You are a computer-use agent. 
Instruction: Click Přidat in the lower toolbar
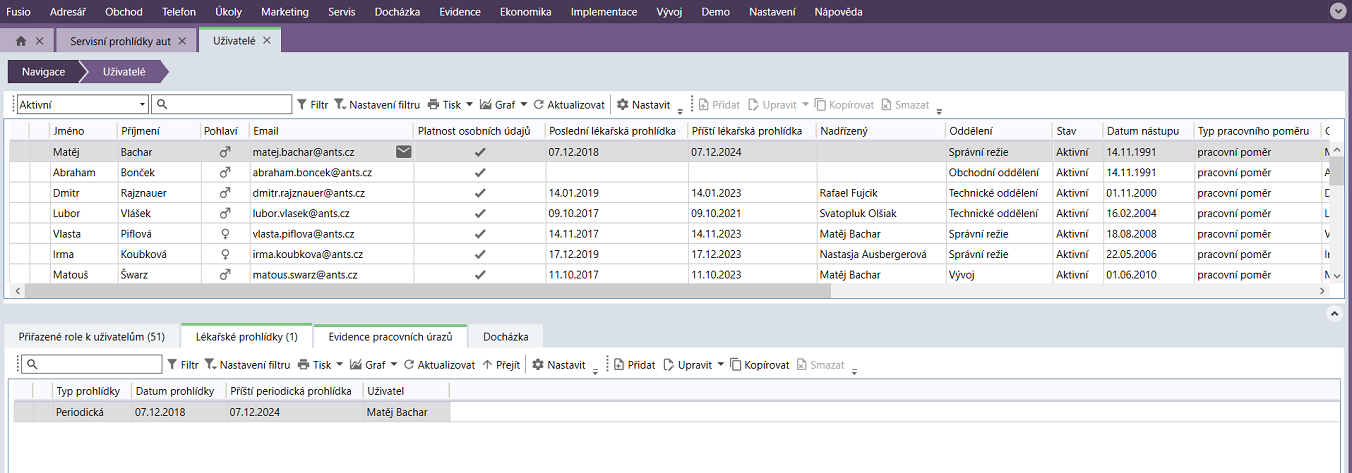634,365
